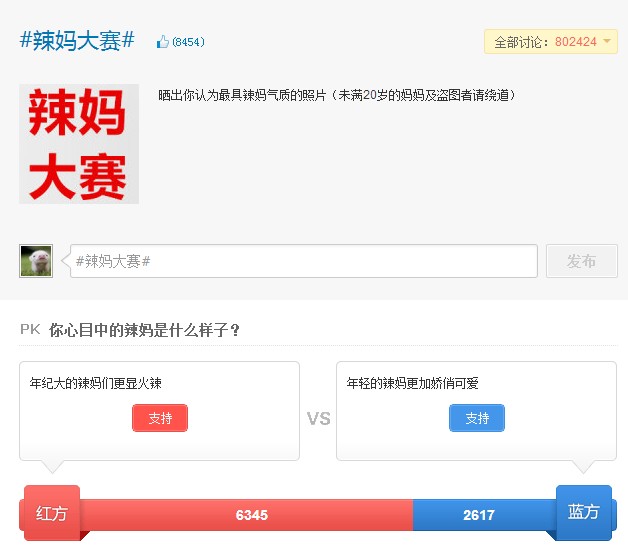Click the 802424 discussion count
The width and height of the screenshot is (628, 545).
pyautogui.click(x=575, y=42)
